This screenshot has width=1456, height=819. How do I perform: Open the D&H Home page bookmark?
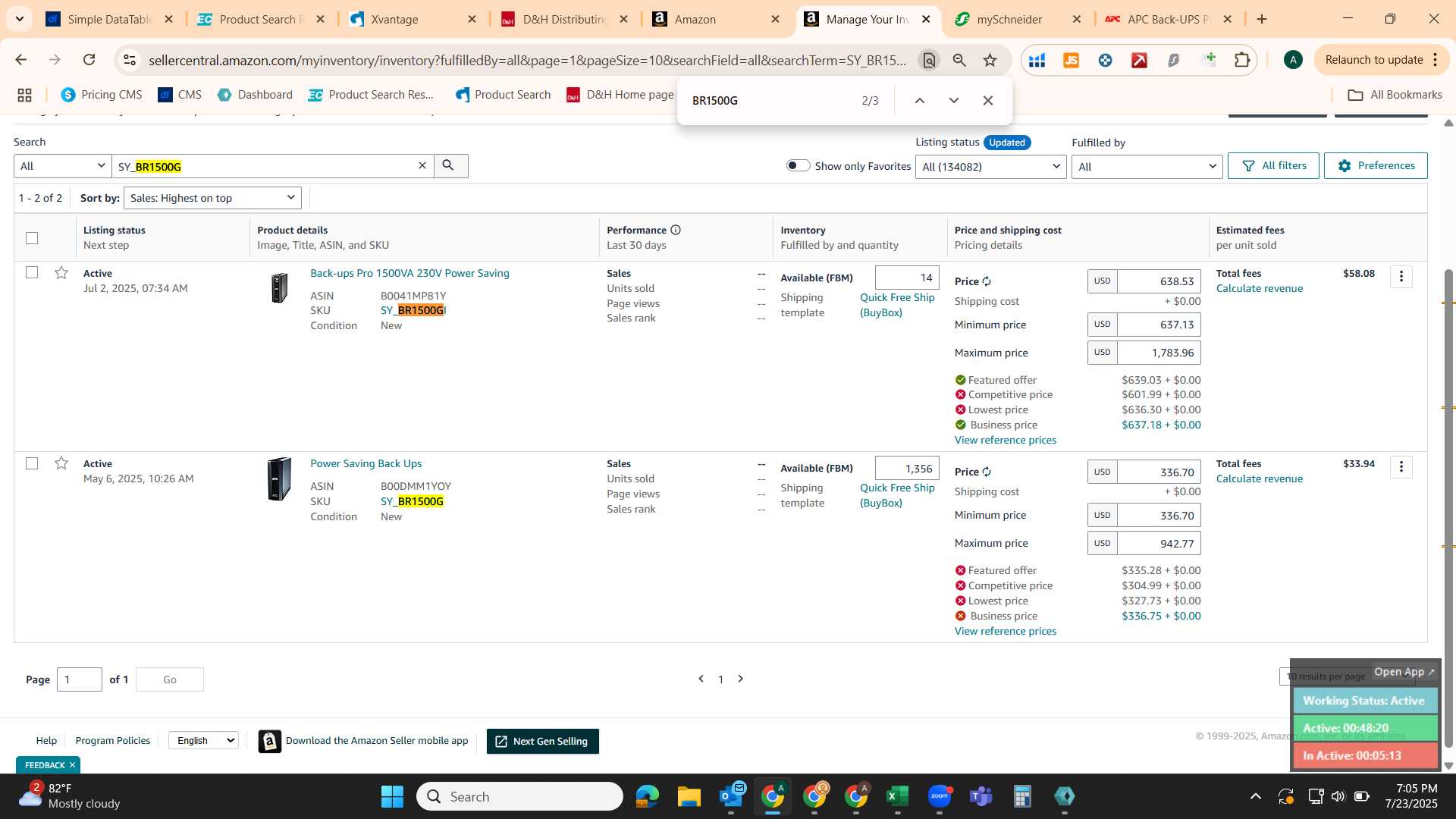[x=620, y=95]
